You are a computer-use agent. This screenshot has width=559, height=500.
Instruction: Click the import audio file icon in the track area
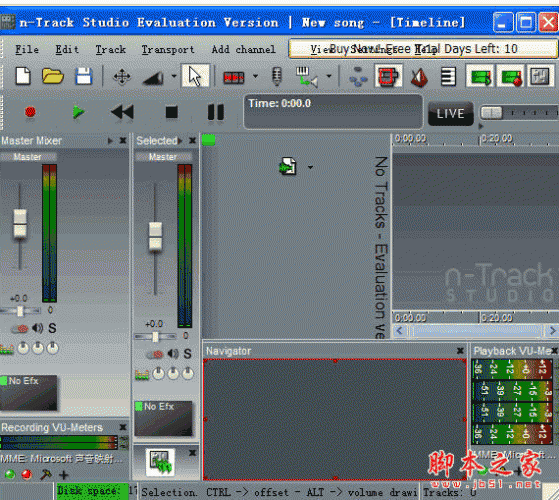click(288, 166)
